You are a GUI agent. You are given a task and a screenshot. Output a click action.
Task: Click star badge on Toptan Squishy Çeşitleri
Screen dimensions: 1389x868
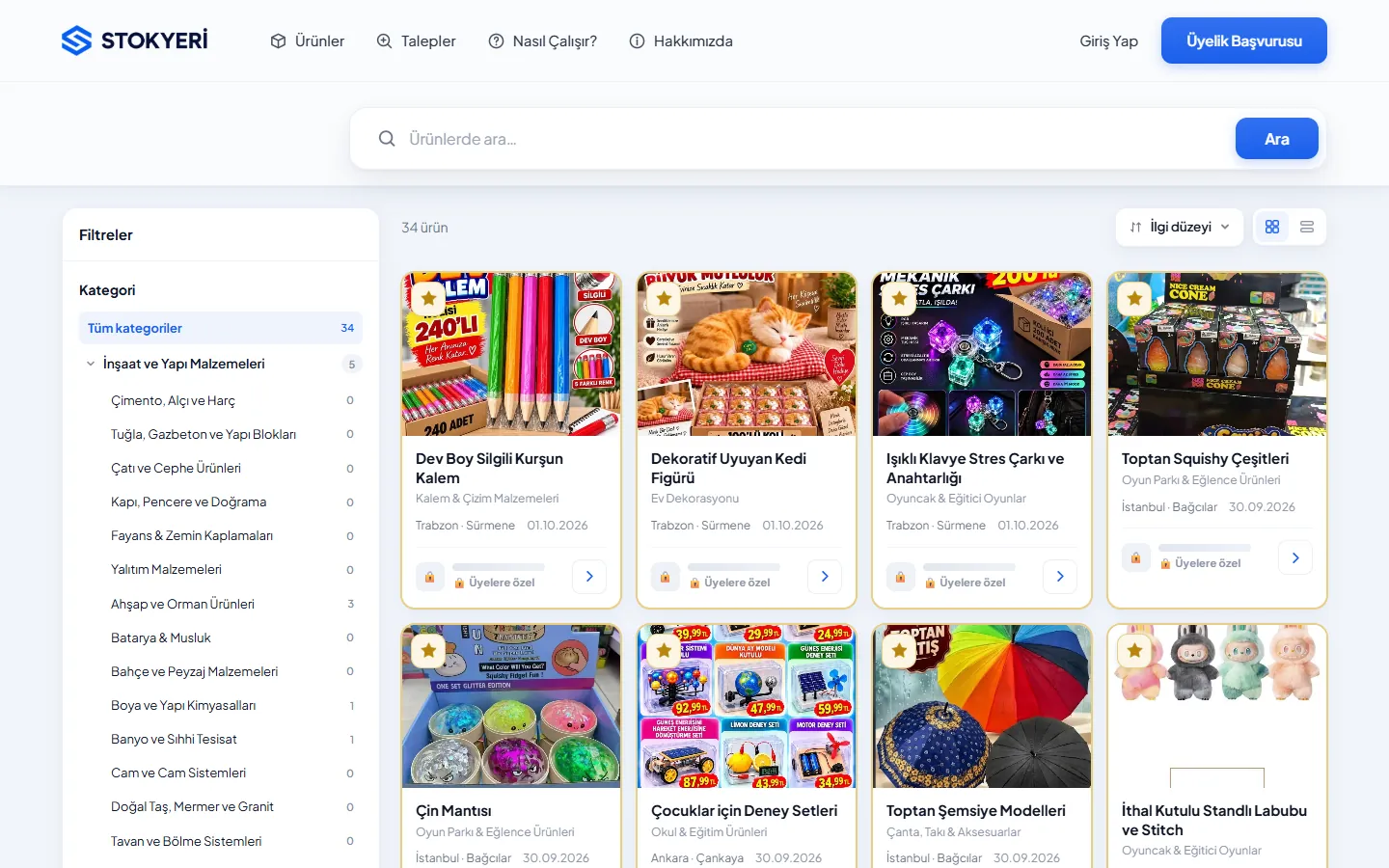1135,299
